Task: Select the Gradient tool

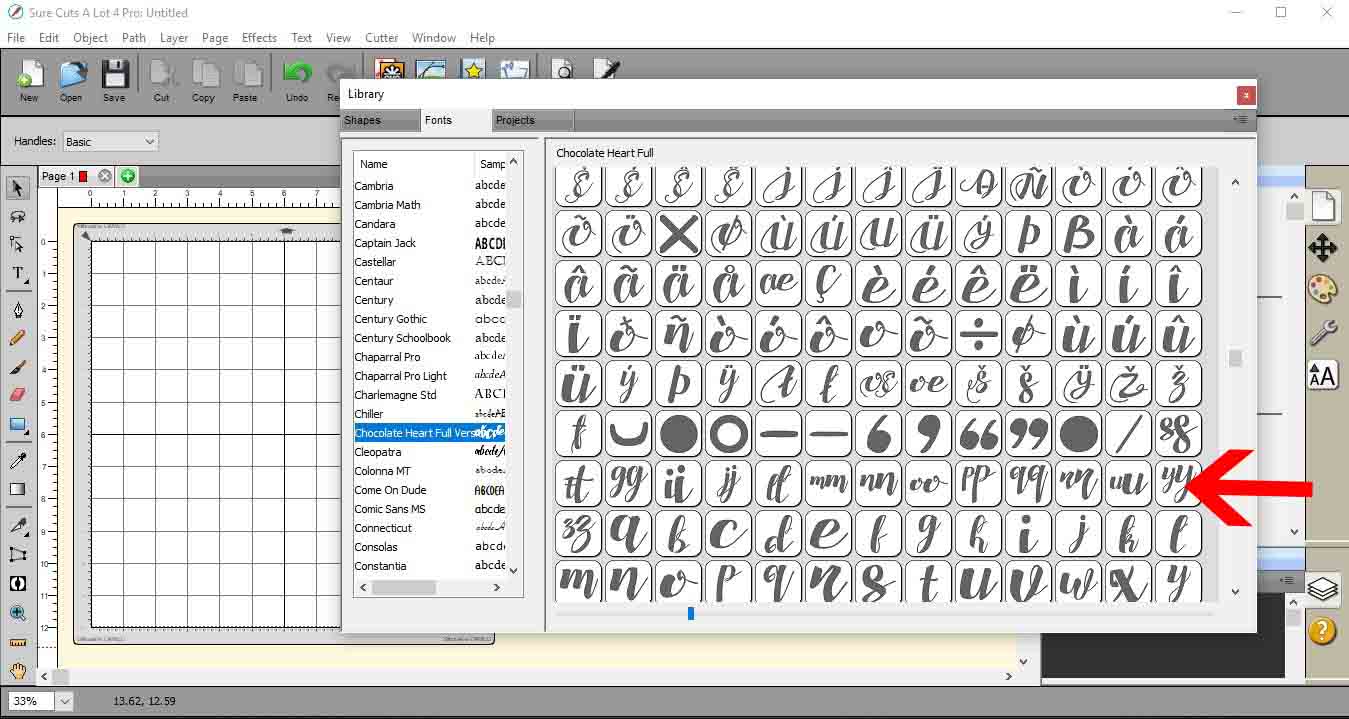Action: 17,489
